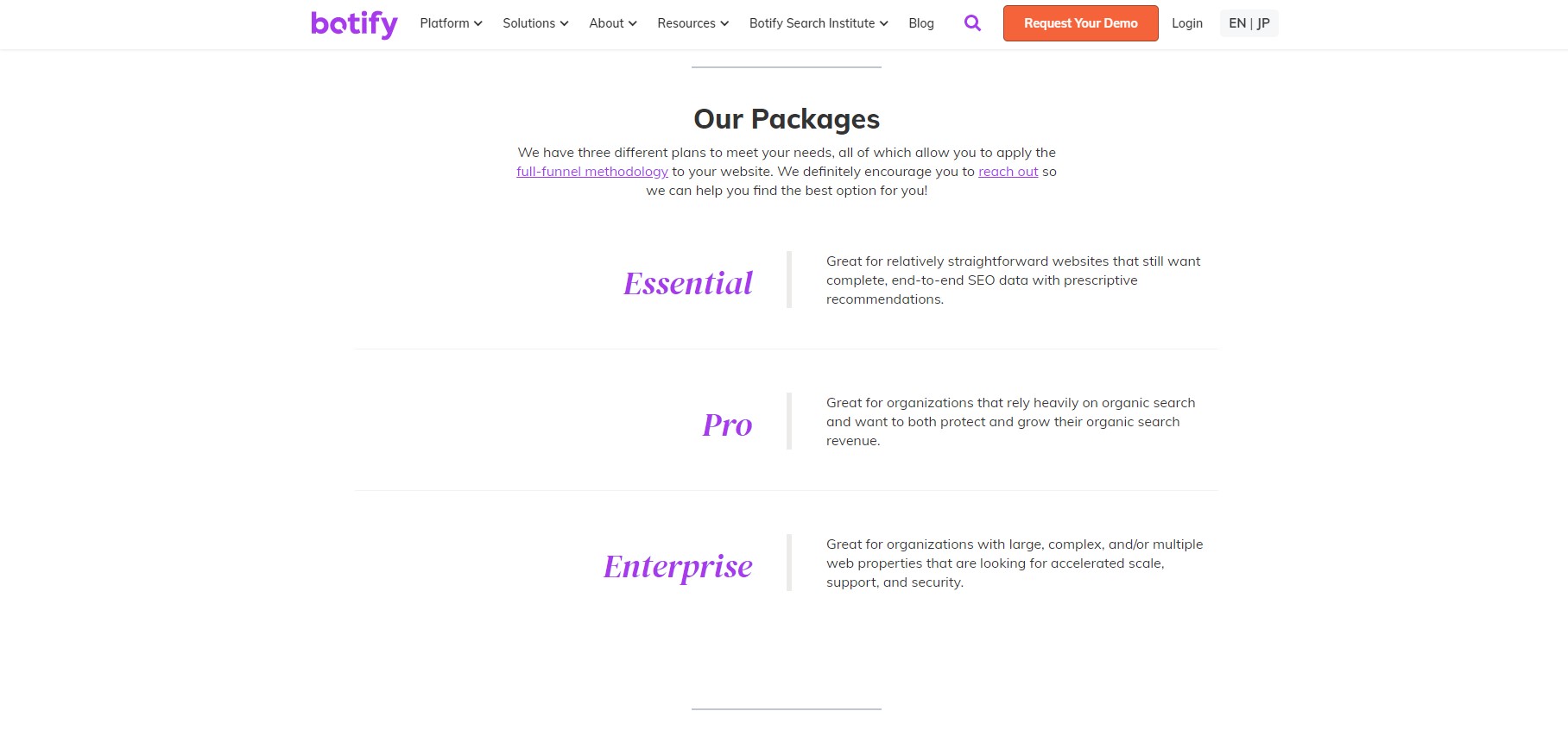The image size is (1568, 730).
Task: Click the Request Your Demo button
Action: click(x=1080, y=23)
